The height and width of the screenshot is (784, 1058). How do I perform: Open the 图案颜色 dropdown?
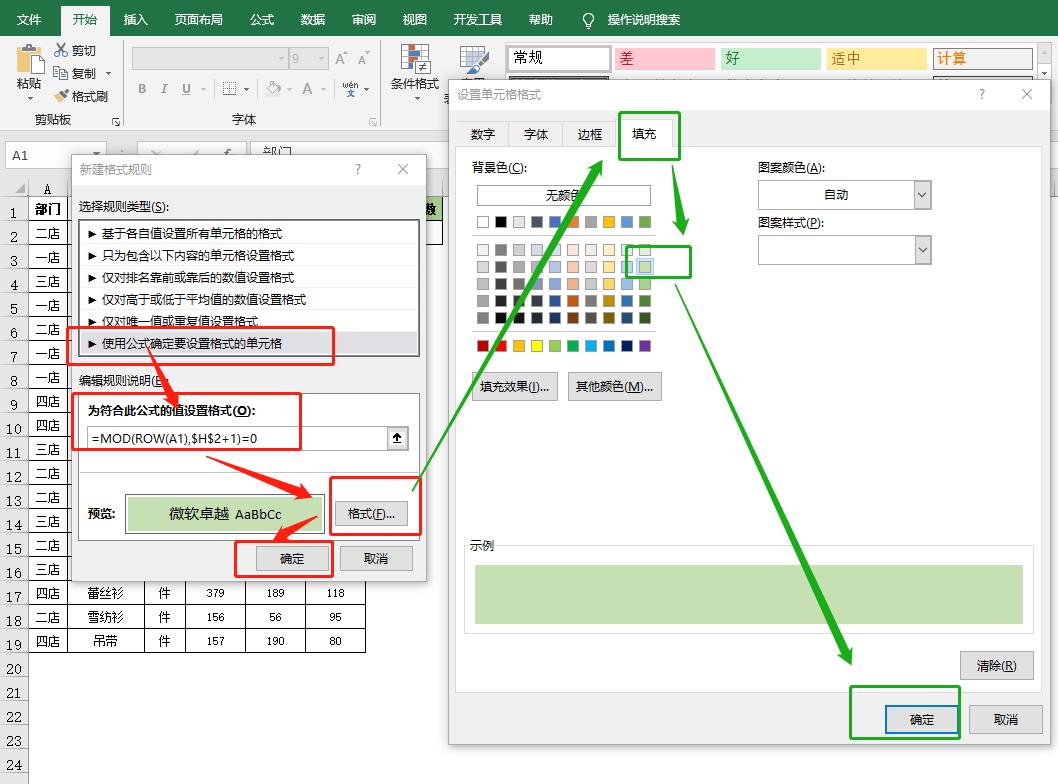coord(923,194)
